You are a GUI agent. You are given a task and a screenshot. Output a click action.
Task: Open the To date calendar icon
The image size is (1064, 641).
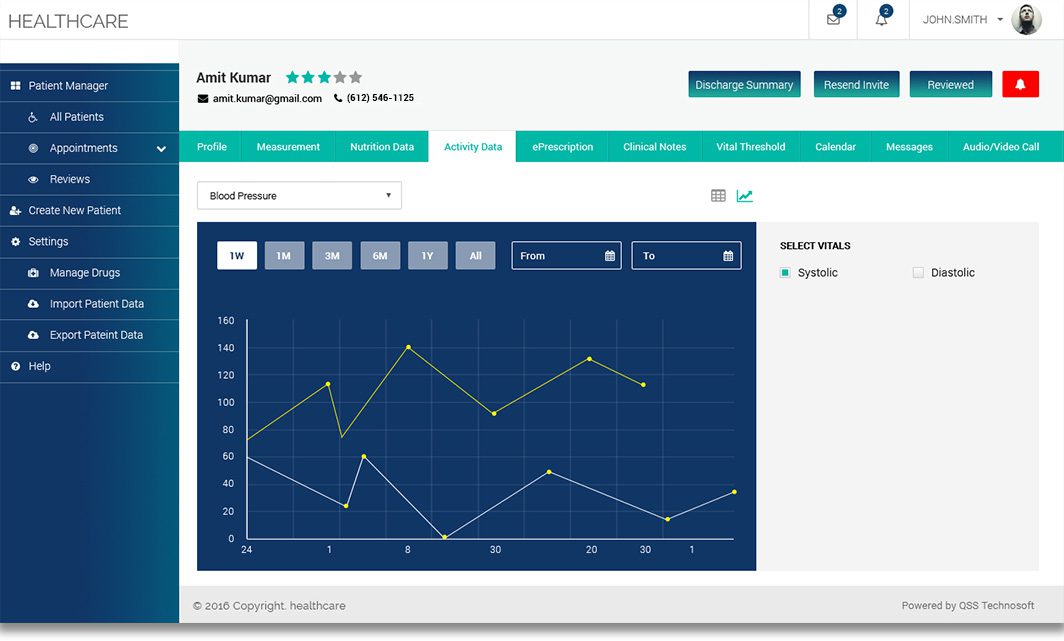728,256
